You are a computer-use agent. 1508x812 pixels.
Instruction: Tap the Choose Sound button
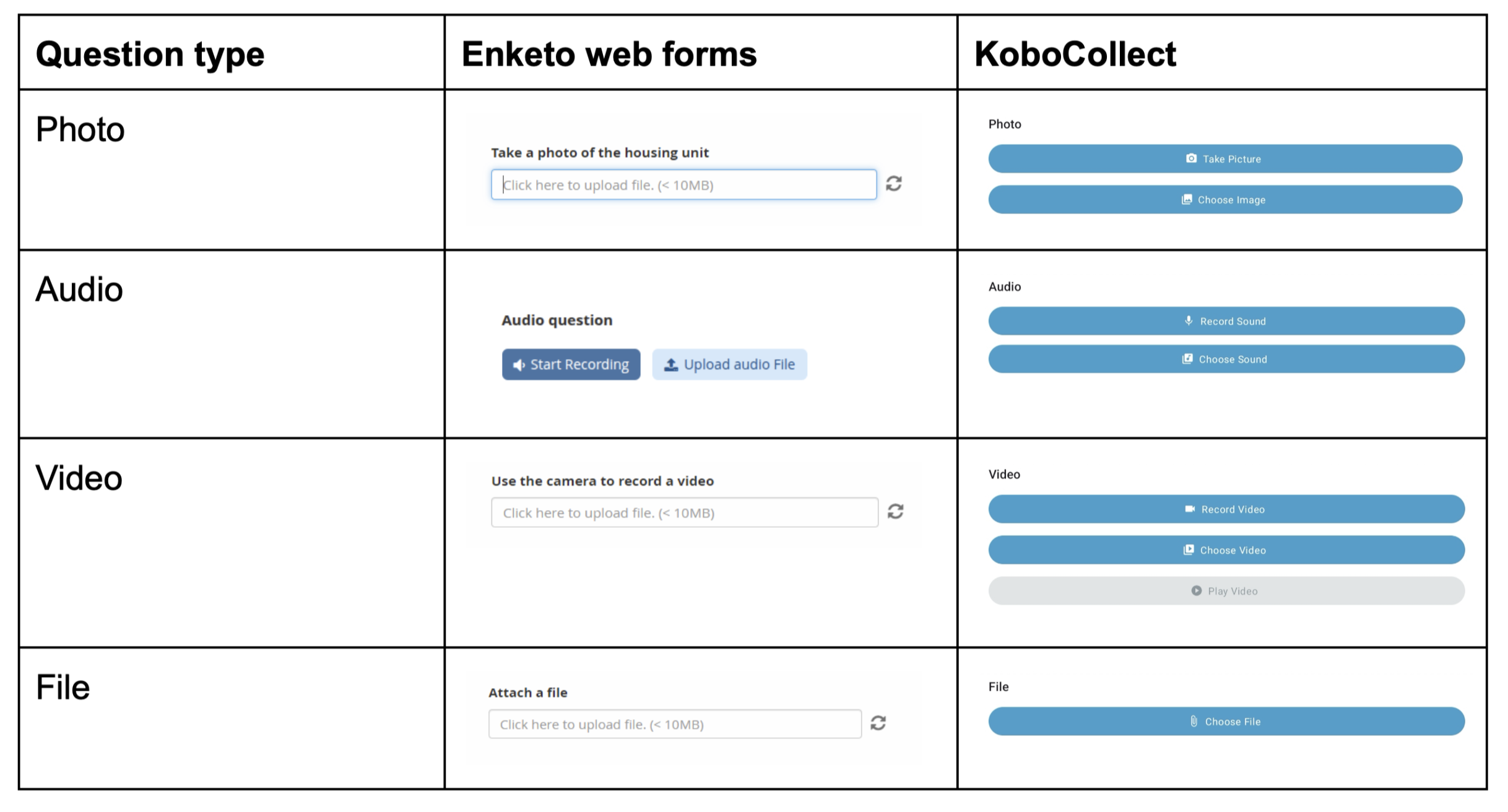1226,359
